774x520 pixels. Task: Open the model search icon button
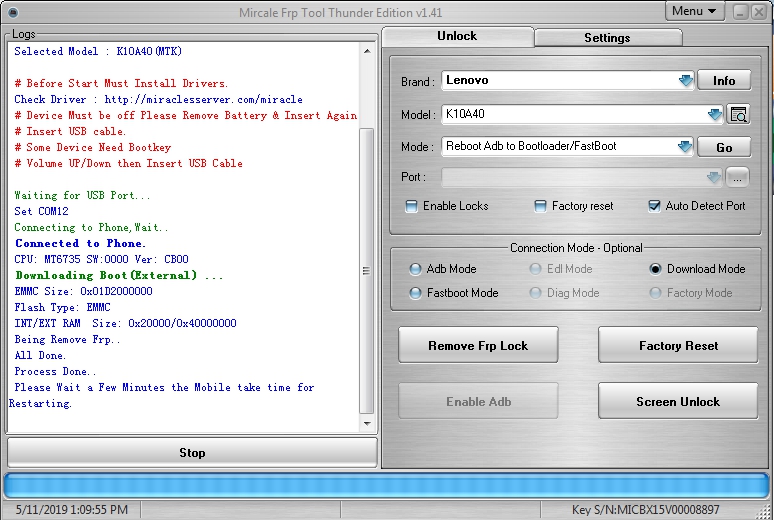(738, 115)
